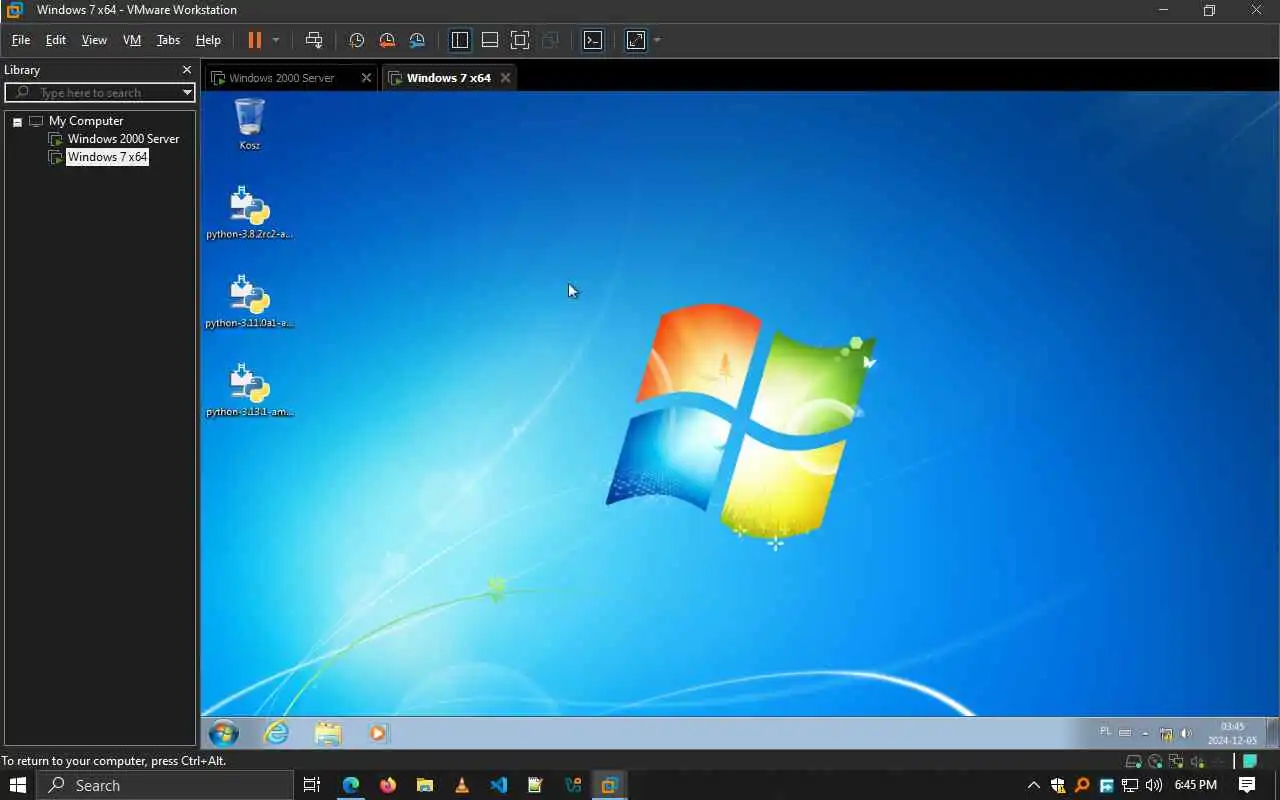Select the python-3.13.1 installer icon
Image resolution: width=1280 pixels, height=800 pixels.
pyautogui.click(x=250, y=390)
